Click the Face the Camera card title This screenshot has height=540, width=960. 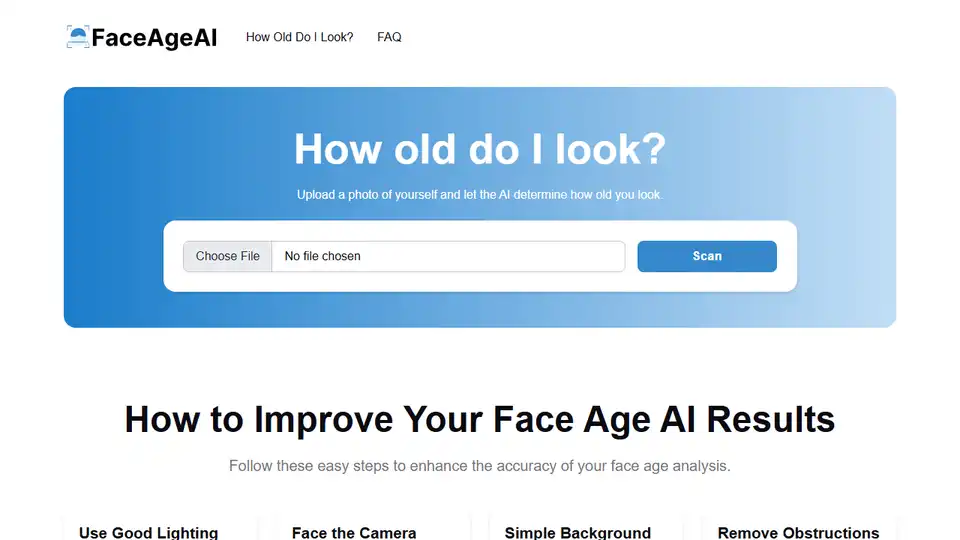click(354, 533)
